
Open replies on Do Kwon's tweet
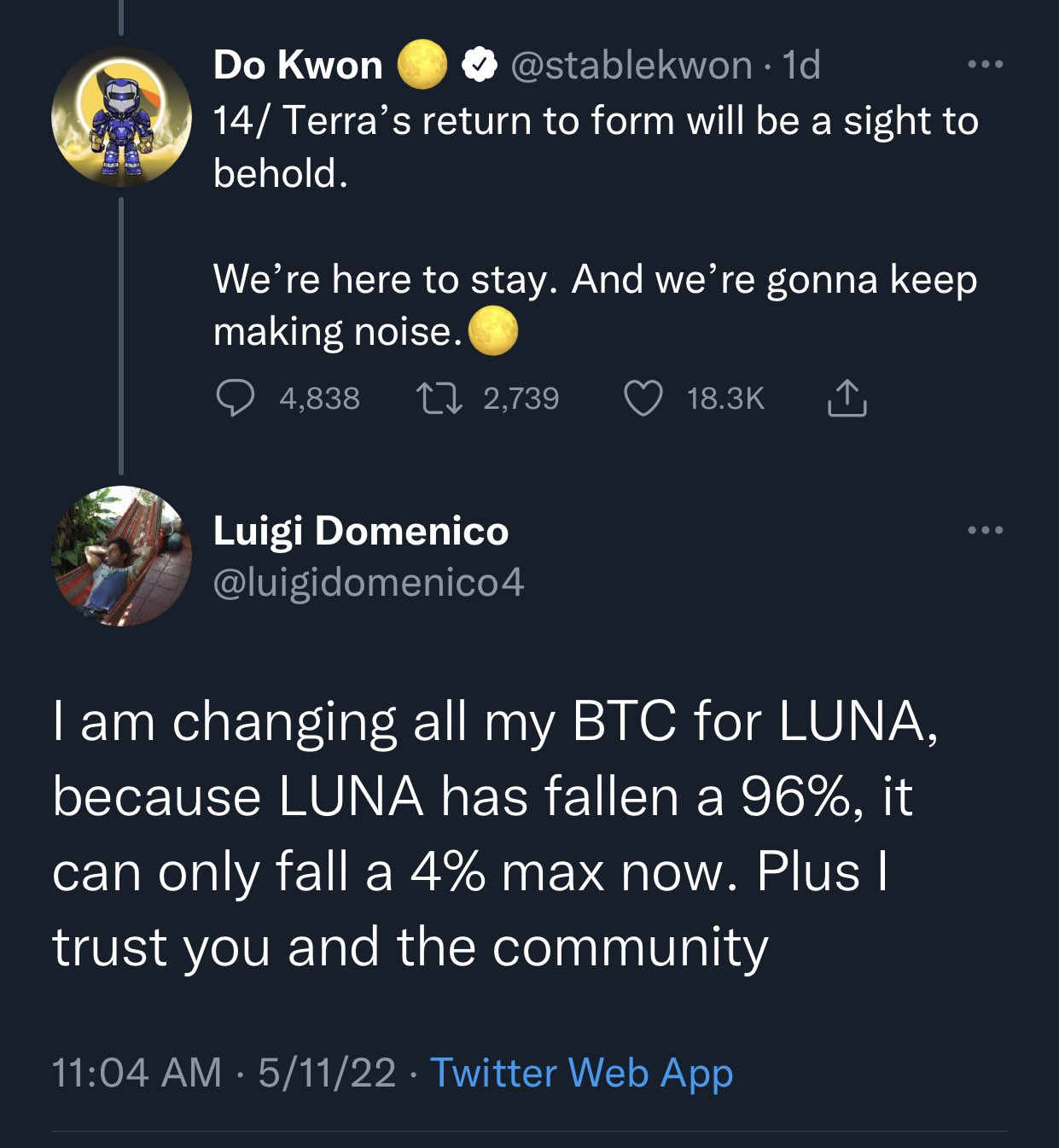pyautogui.click(x=235, y=399)
